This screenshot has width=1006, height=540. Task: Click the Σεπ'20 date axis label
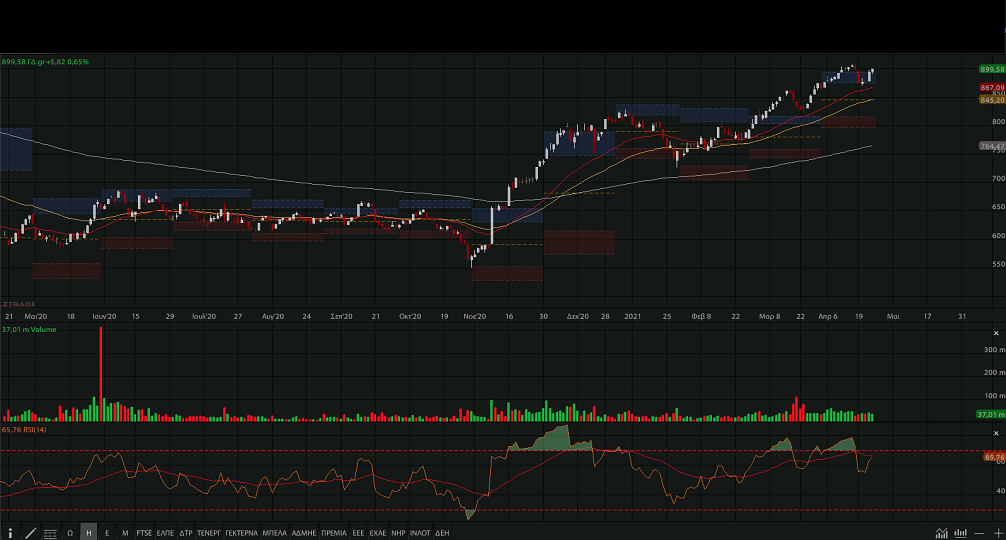[341, 316]
